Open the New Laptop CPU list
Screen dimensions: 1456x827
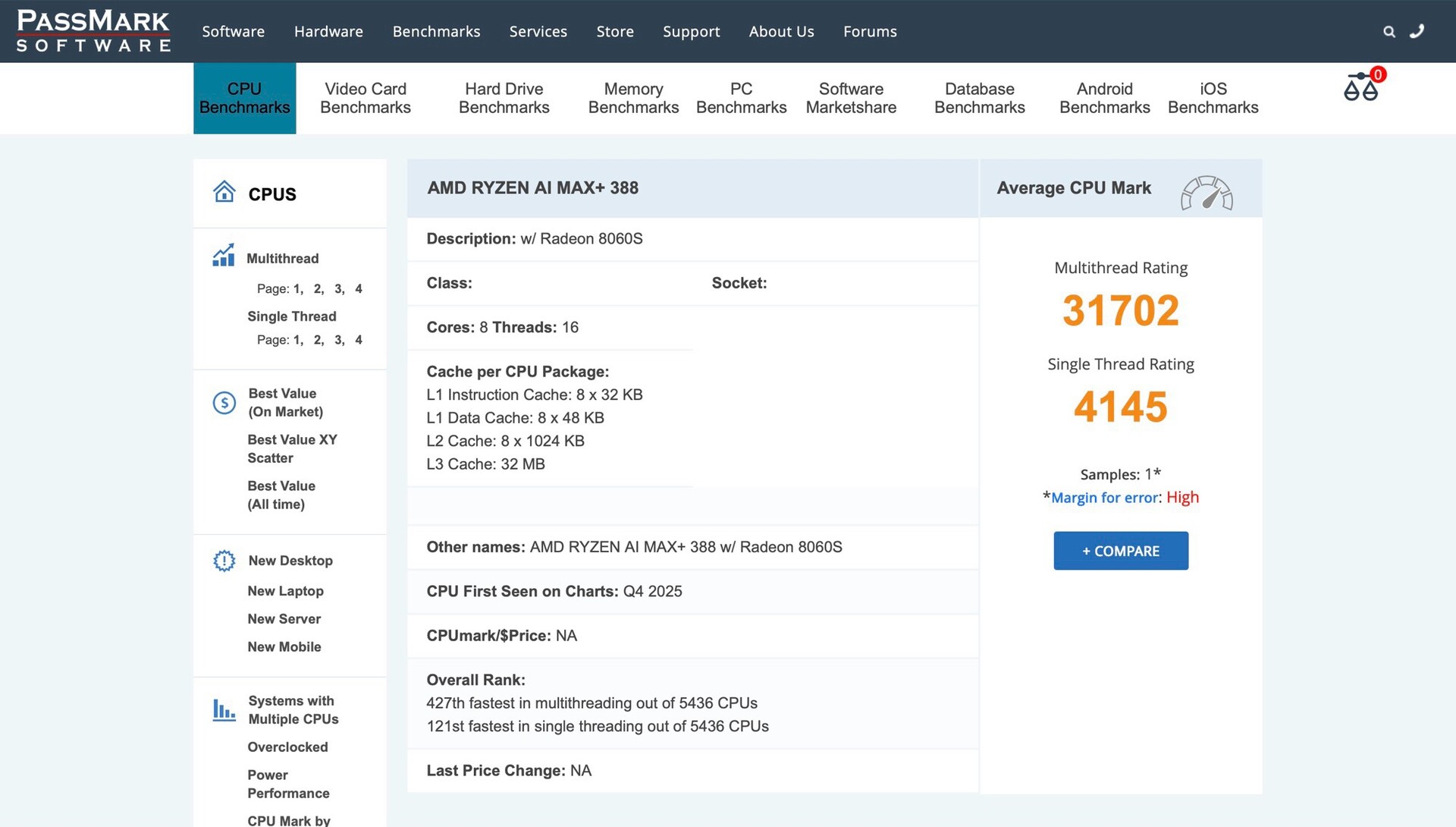[285, 591]
